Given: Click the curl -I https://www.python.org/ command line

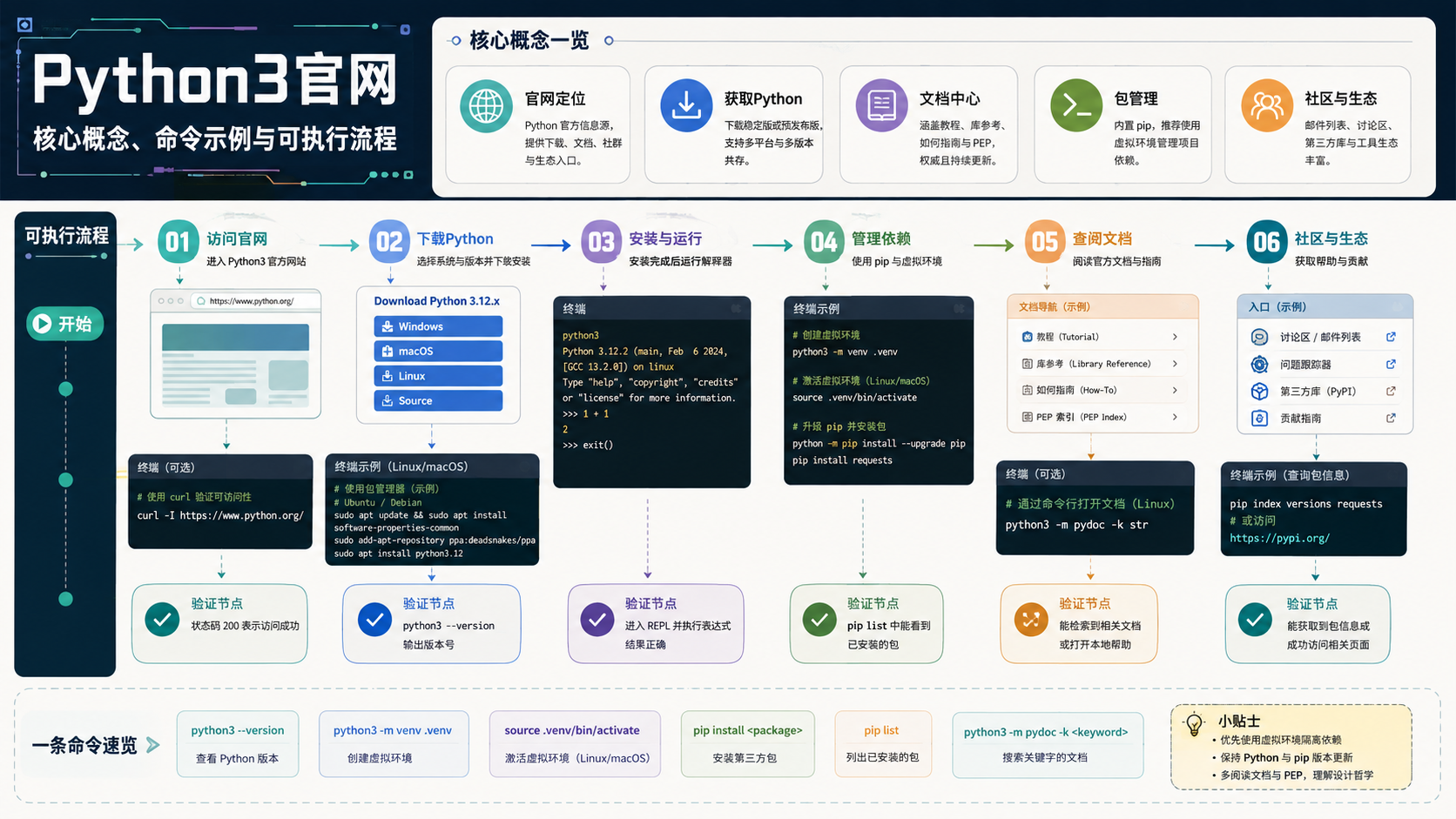Looking at the screenshot, I should 220,515.
